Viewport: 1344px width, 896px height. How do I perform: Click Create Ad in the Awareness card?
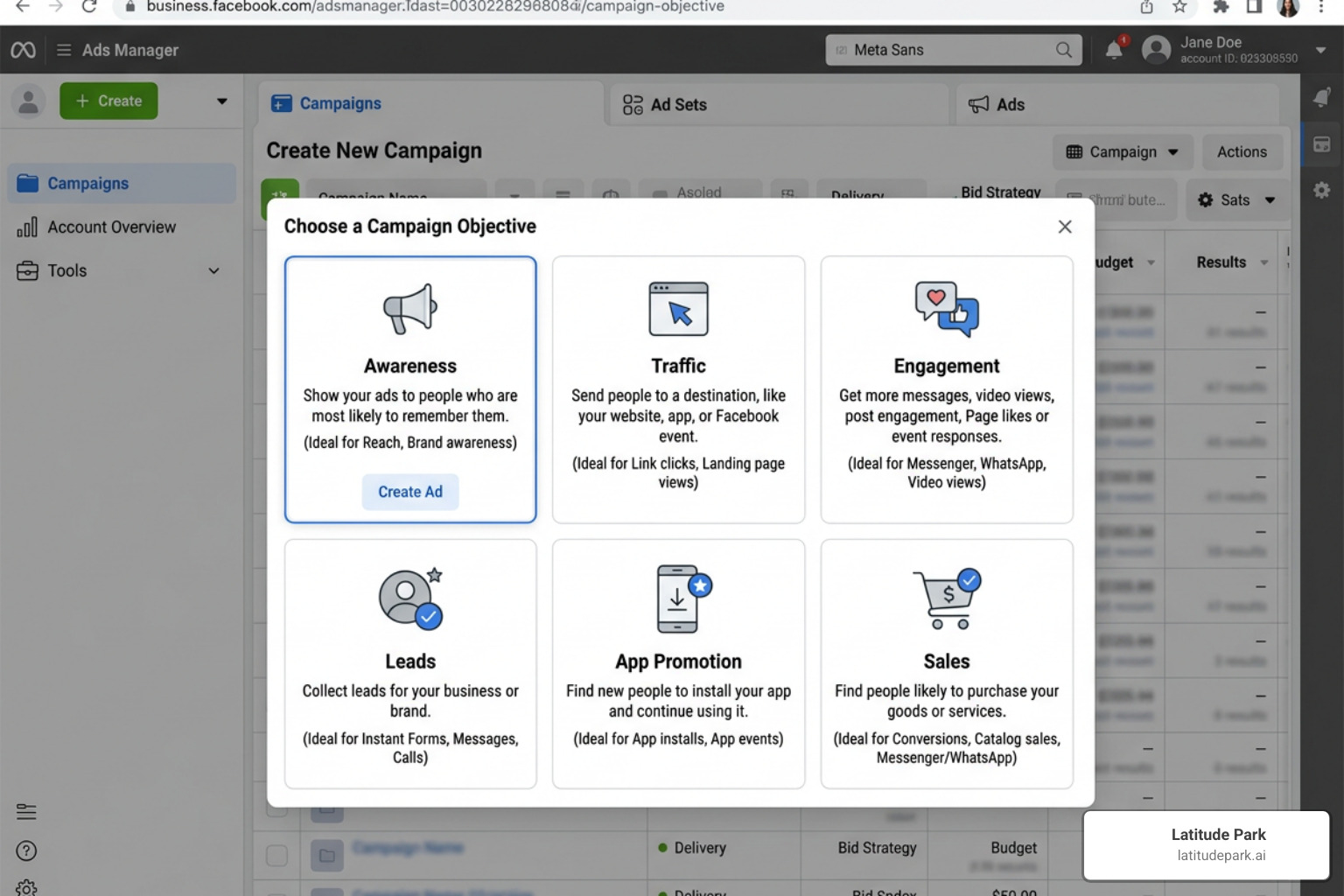pos(410,492)
